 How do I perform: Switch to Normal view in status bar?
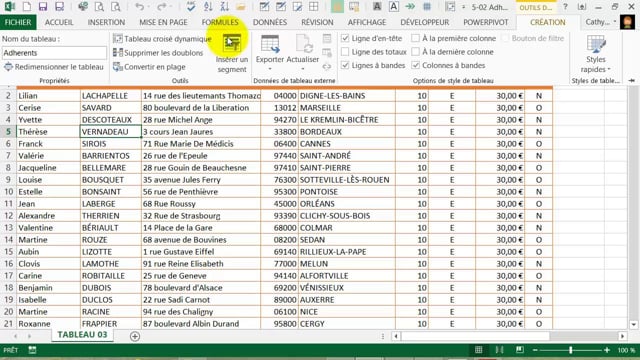(478, 350)
